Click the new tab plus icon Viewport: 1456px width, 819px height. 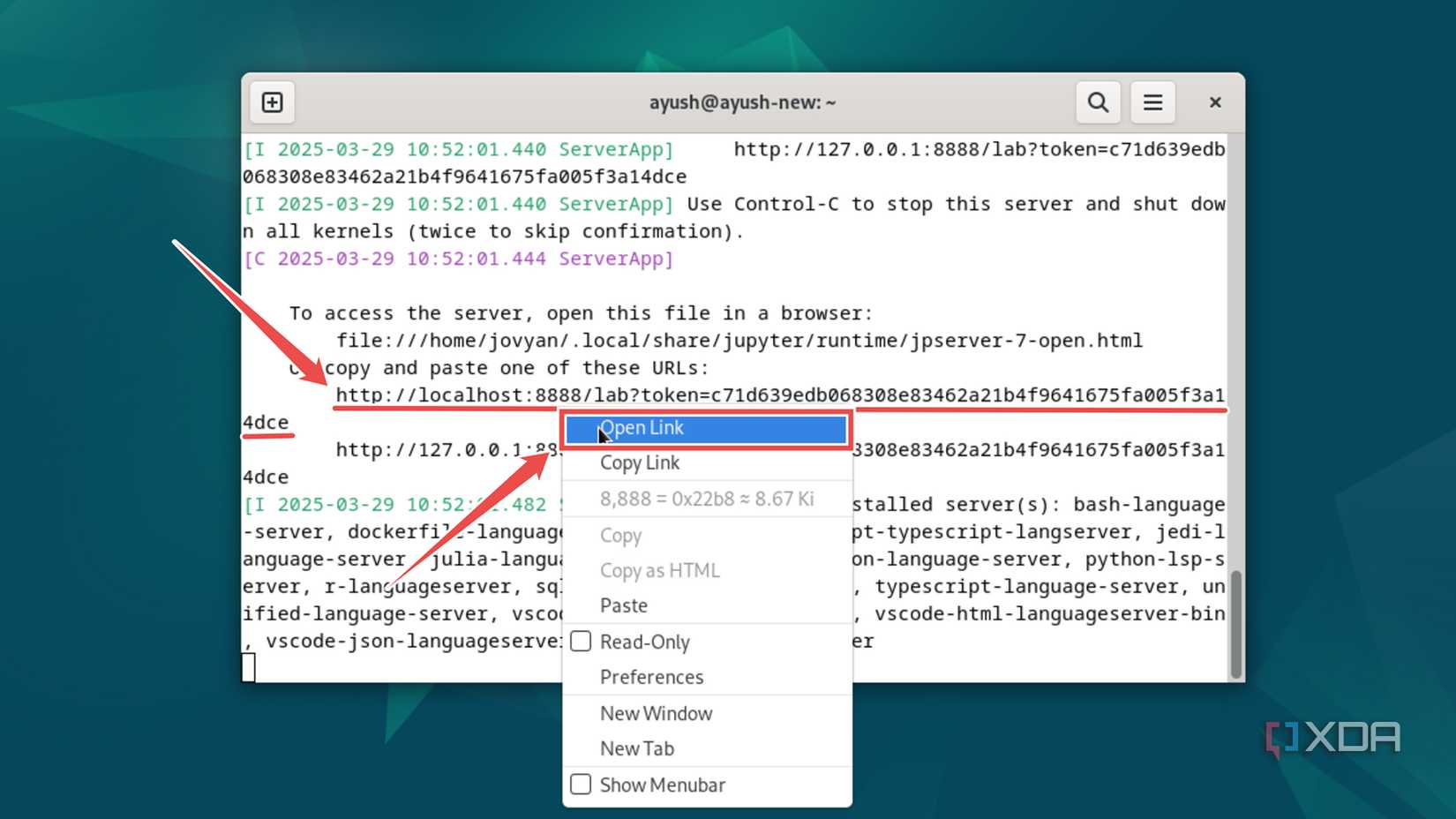pyautogui.click(x=271, y=101)
